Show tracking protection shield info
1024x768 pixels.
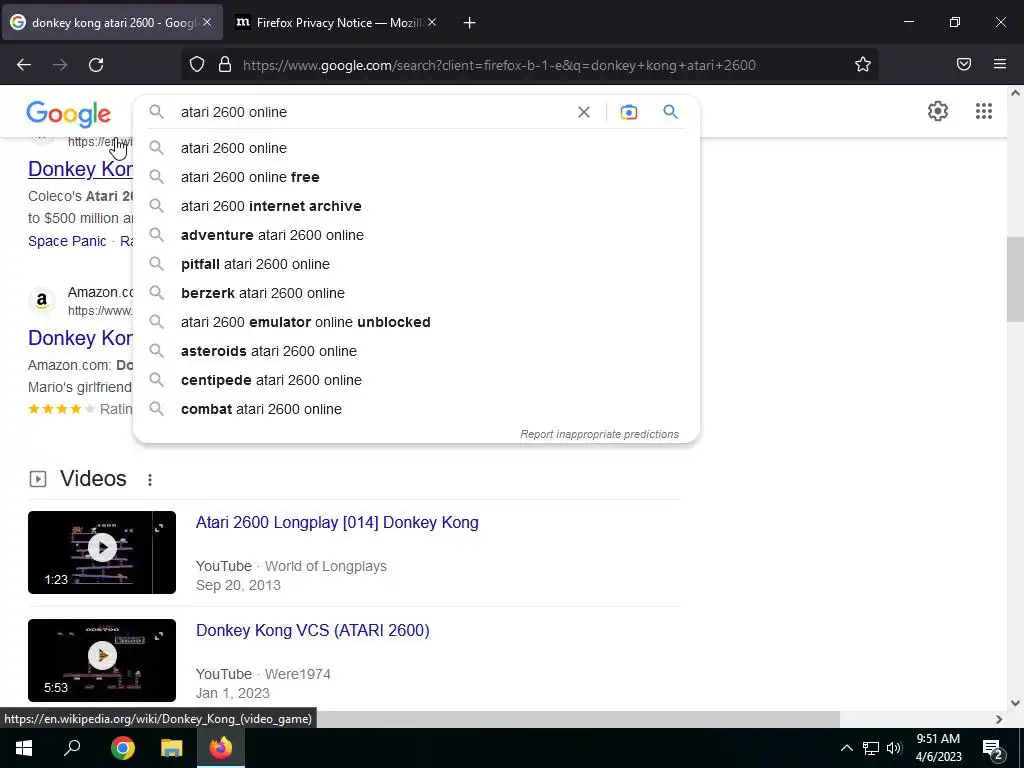(197, 65)
